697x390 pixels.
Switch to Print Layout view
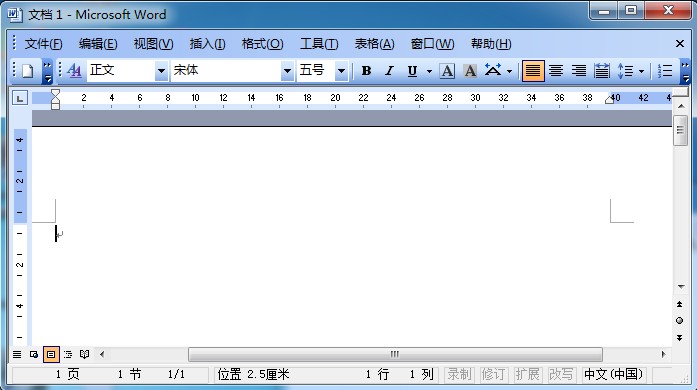[x=51, y=354]
